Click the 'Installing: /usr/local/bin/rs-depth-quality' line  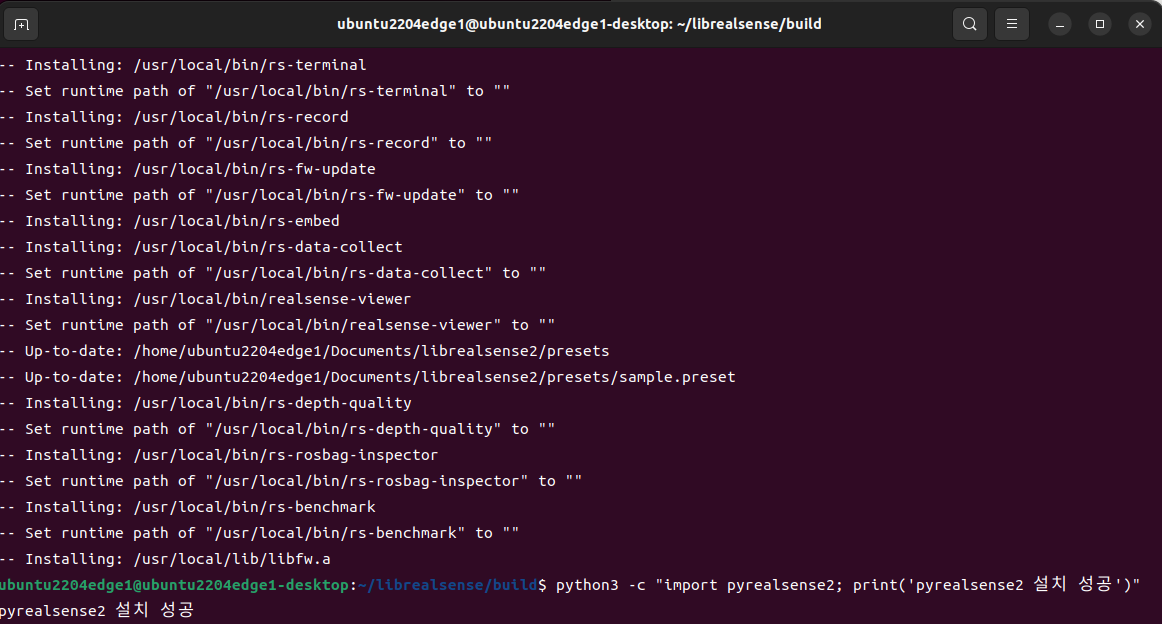tap(206, 403)
